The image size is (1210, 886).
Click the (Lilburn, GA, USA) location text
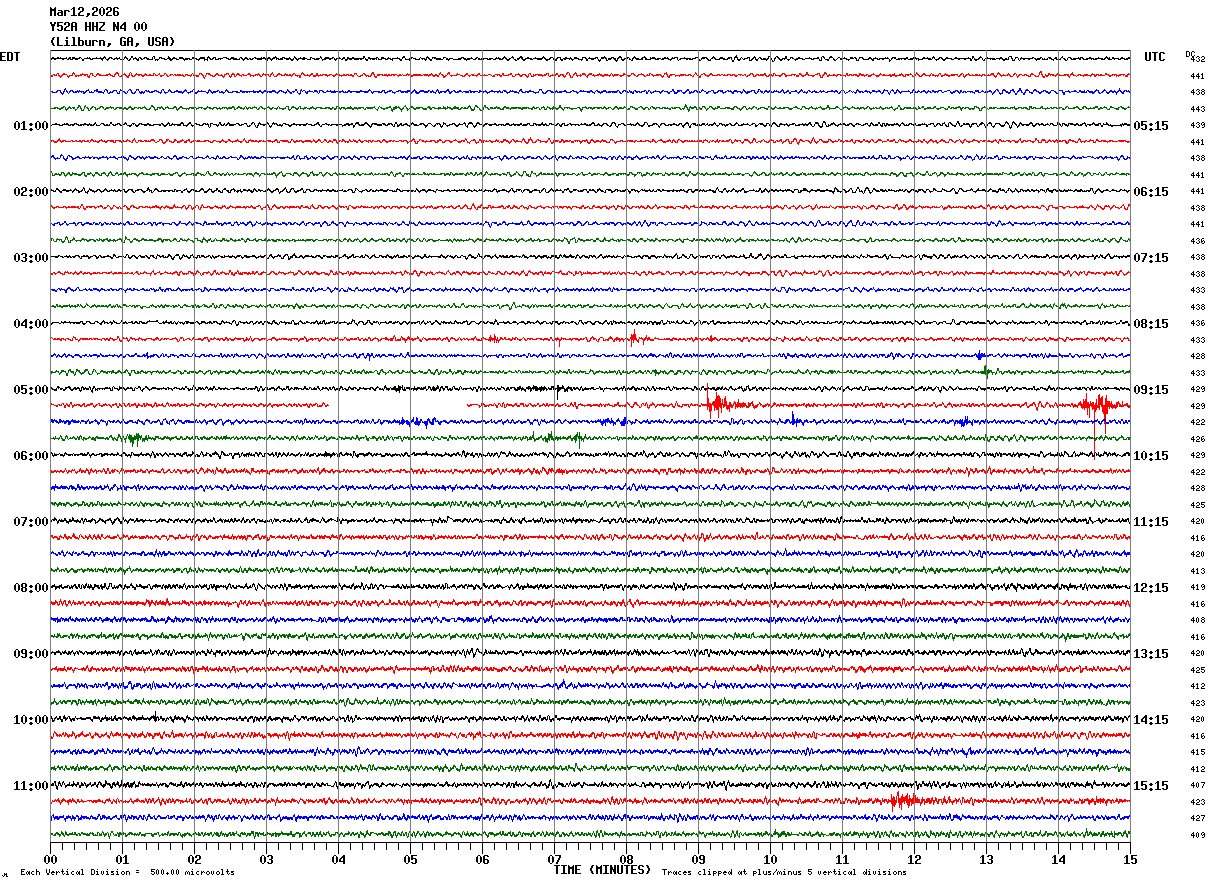[112, 42]
